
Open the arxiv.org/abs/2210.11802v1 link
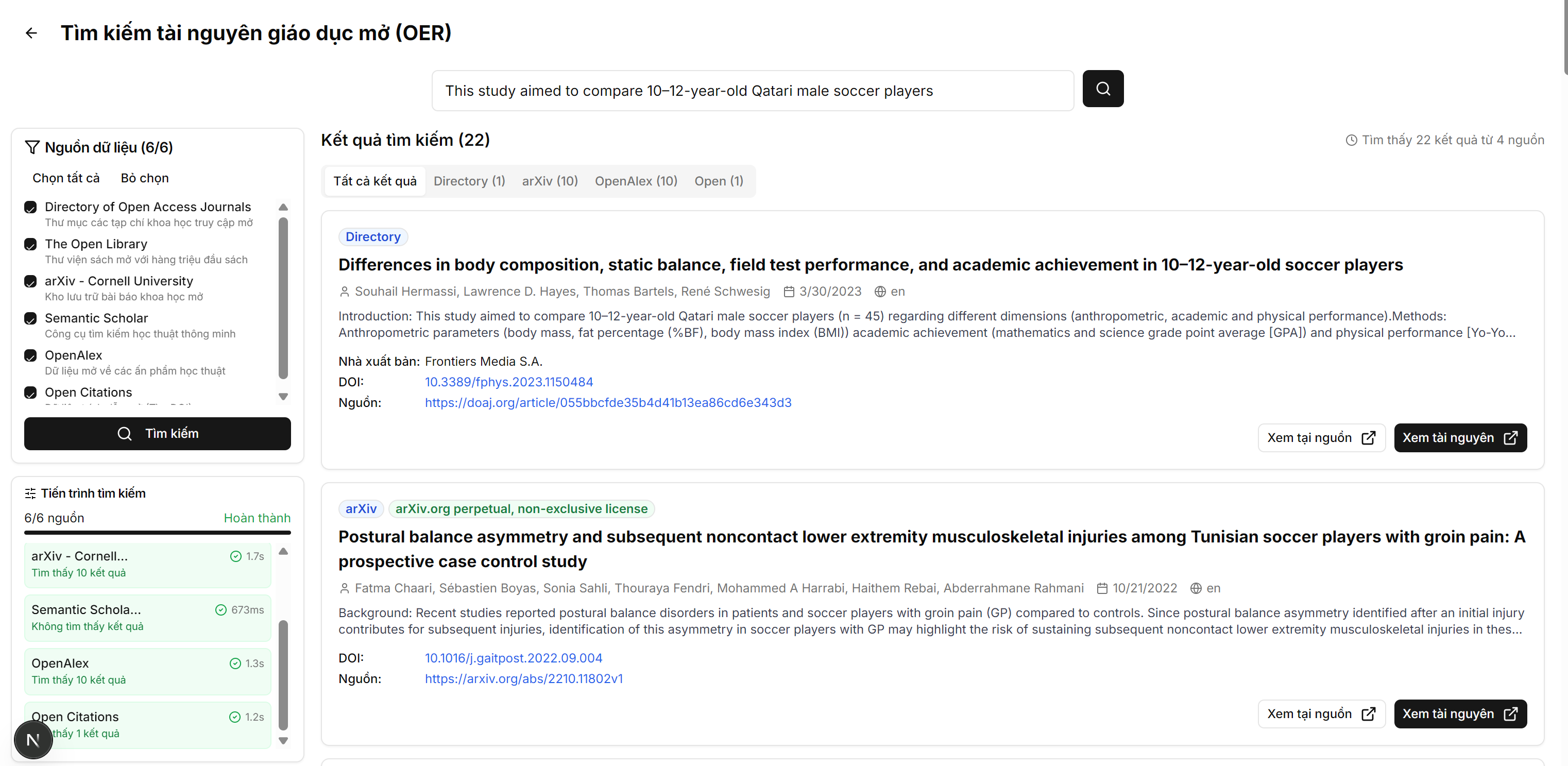(x=523, y=679)
